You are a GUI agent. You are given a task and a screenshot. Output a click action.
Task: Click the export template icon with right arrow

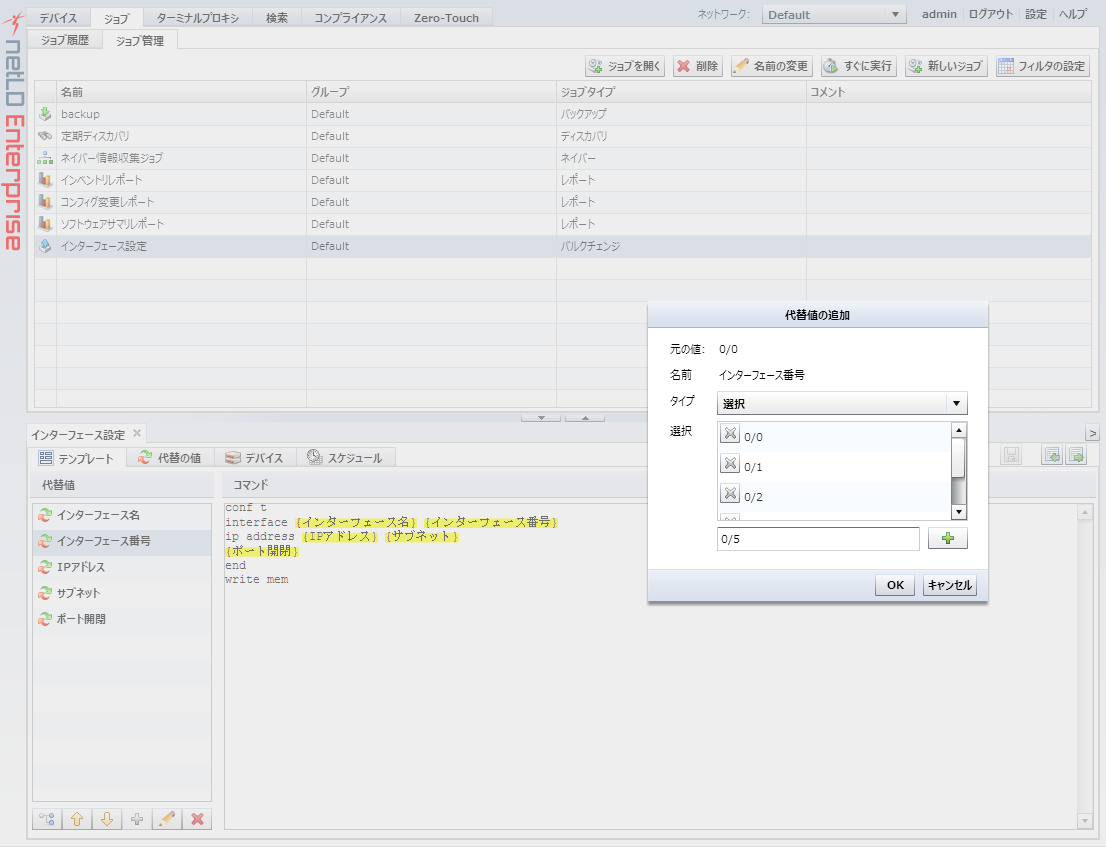[1076, 456]
